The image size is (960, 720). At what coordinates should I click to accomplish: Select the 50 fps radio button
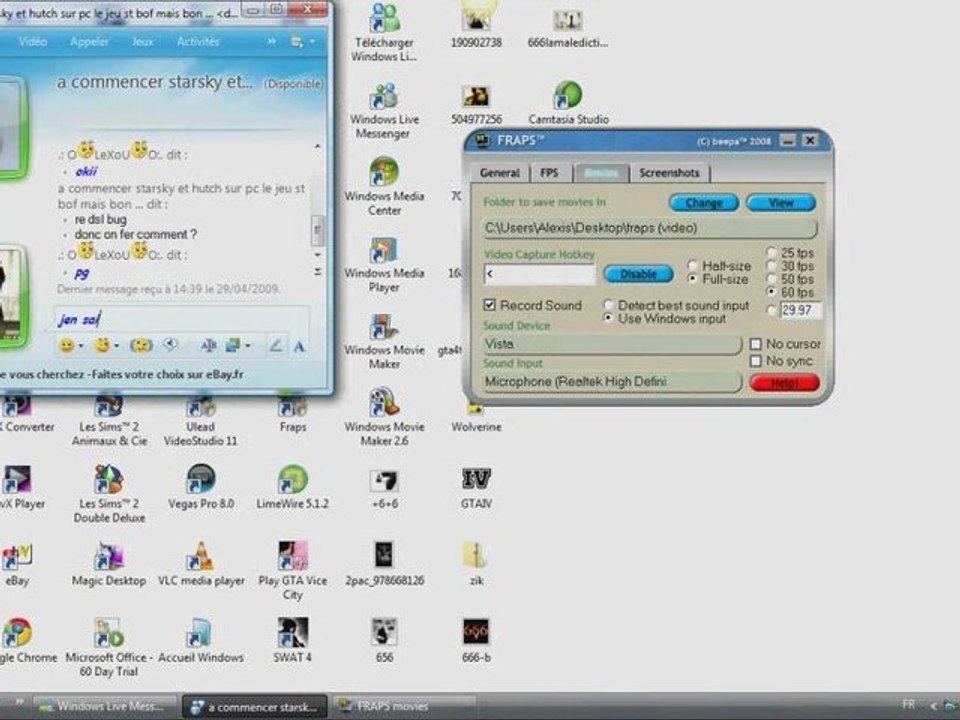pyautogui.click(x=771, y=279)
